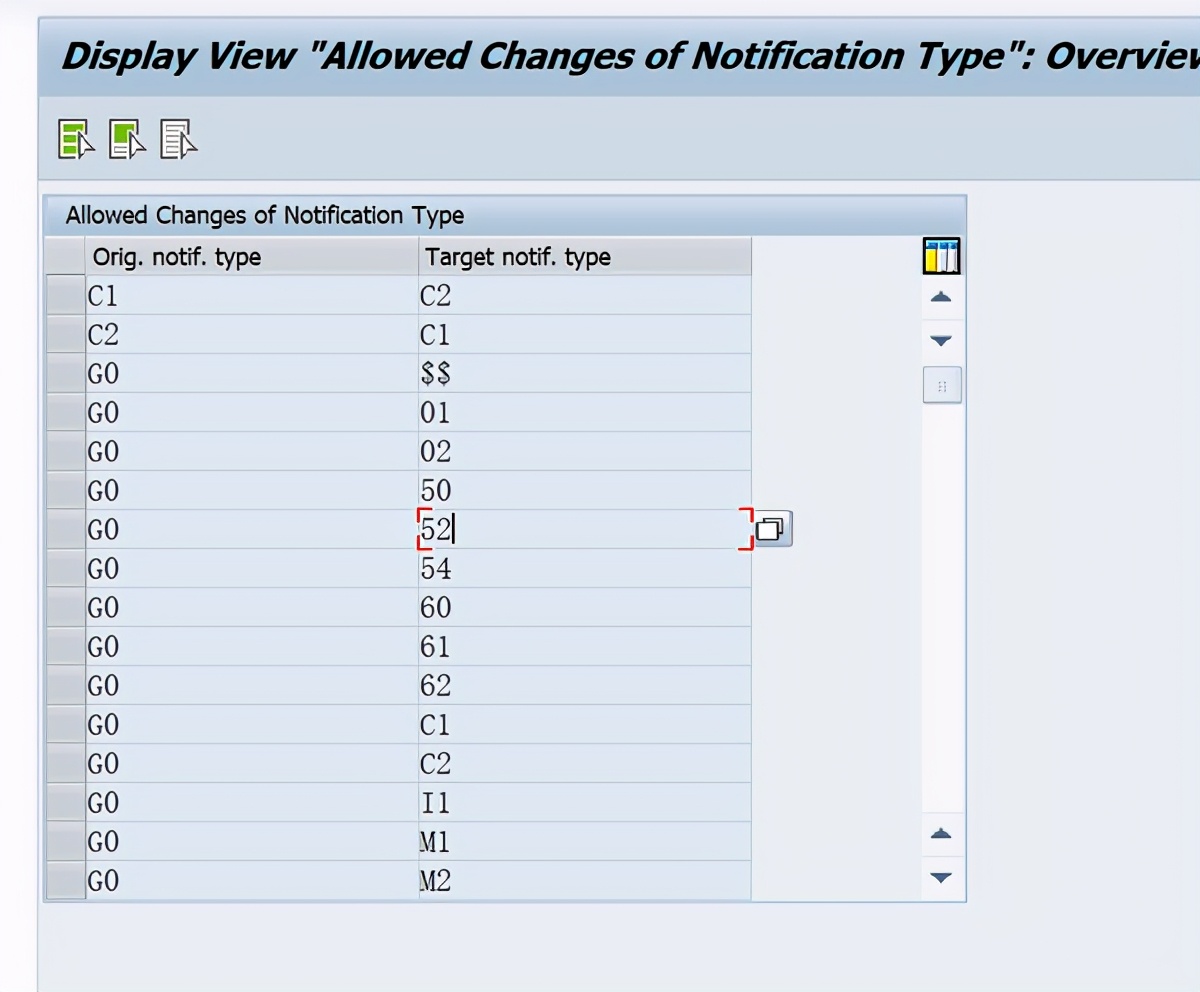The image size is (1200, 992).
Task: Click scroll-down arrow just above the scrollbar thumb
Action: [941, 341]
